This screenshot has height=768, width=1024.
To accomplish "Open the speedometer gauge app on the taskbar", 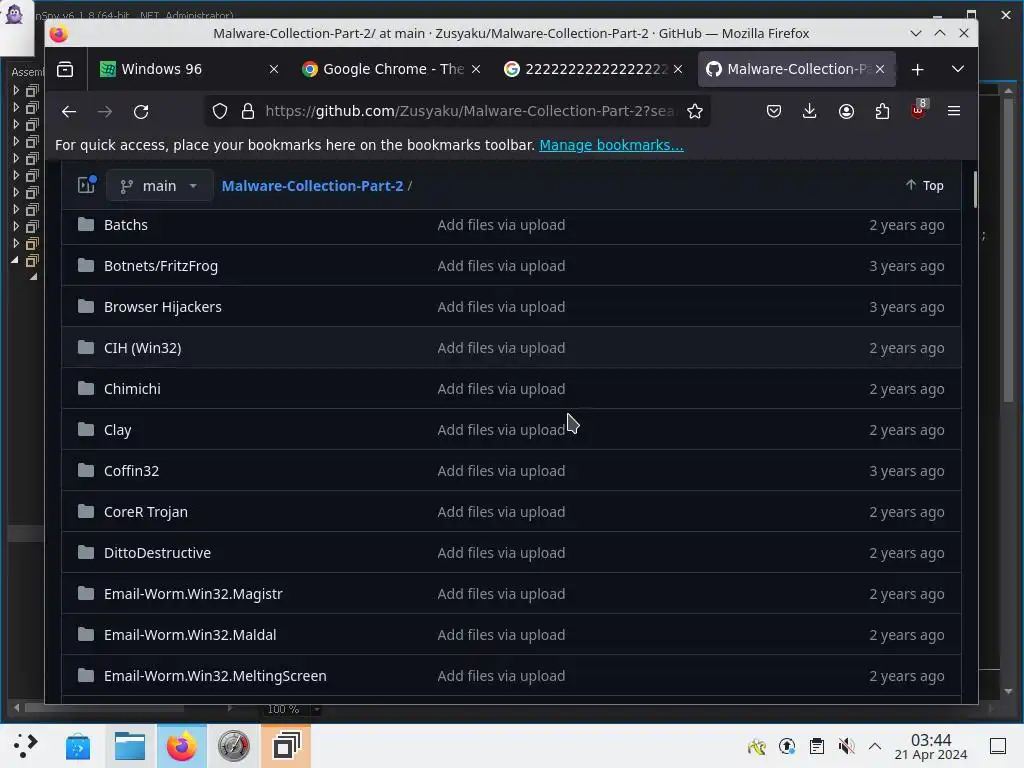I will point(234,746).
